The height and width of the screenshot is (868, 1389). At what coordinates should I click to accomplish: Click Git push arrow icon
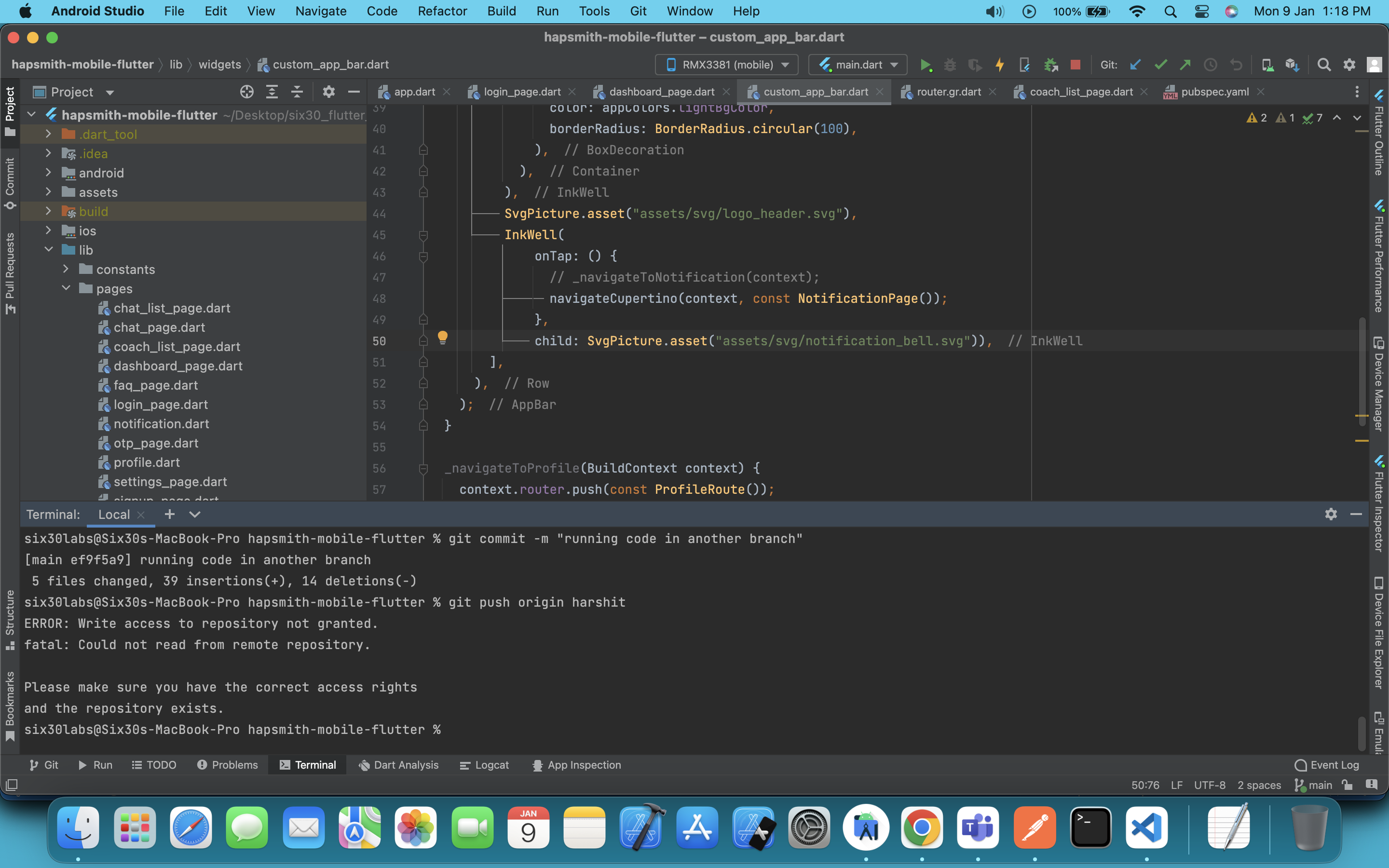(1185, 65)
